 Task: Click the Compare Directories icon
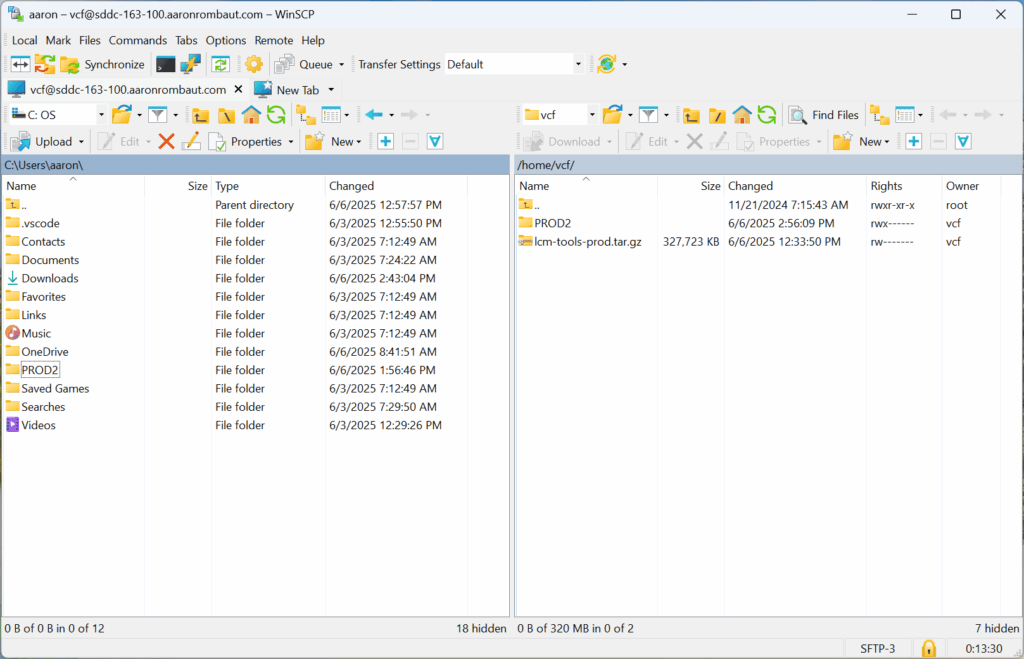(x=20, y=64)
